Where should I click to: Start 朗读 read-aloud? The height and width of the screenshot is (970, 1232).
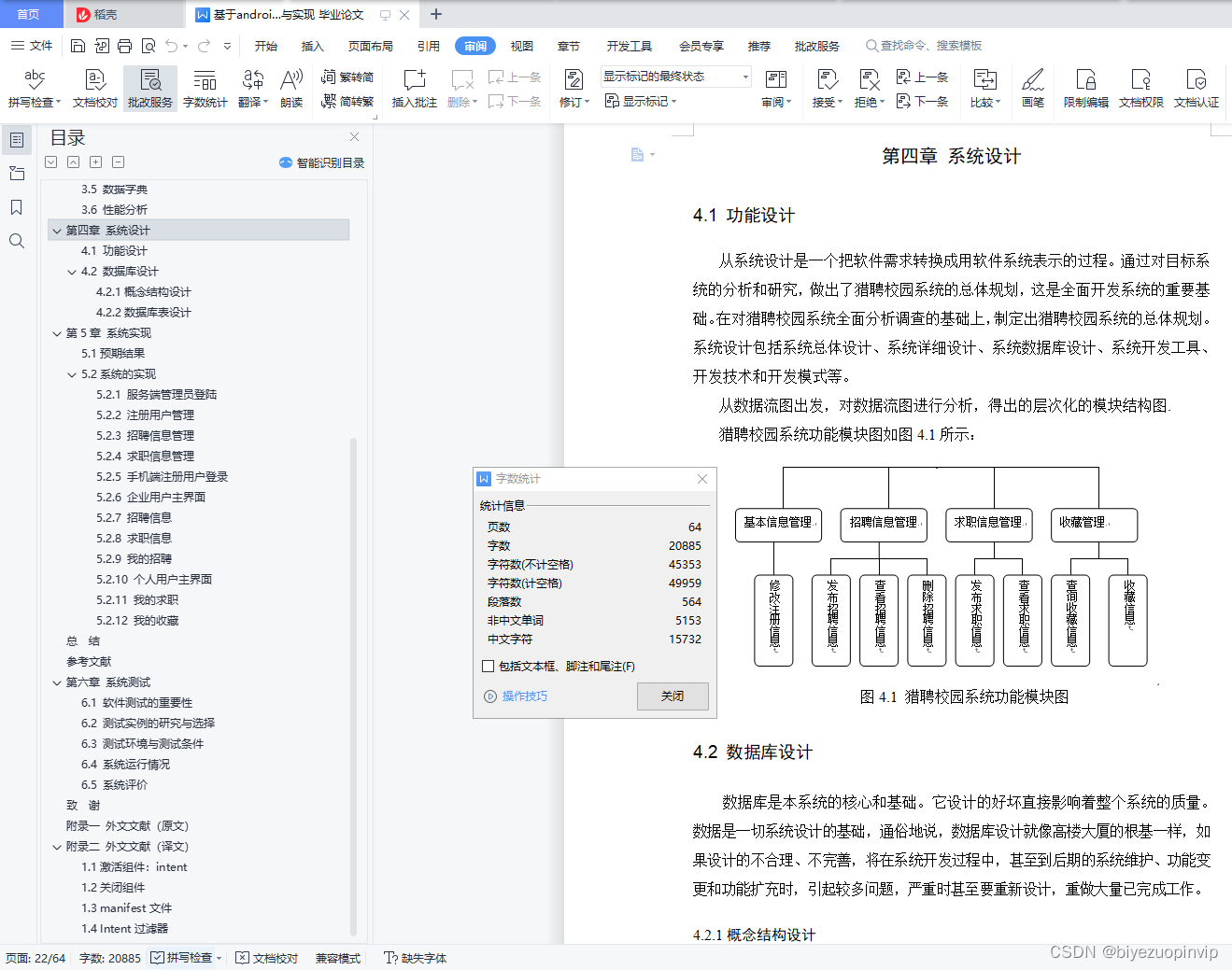point(291,88)
